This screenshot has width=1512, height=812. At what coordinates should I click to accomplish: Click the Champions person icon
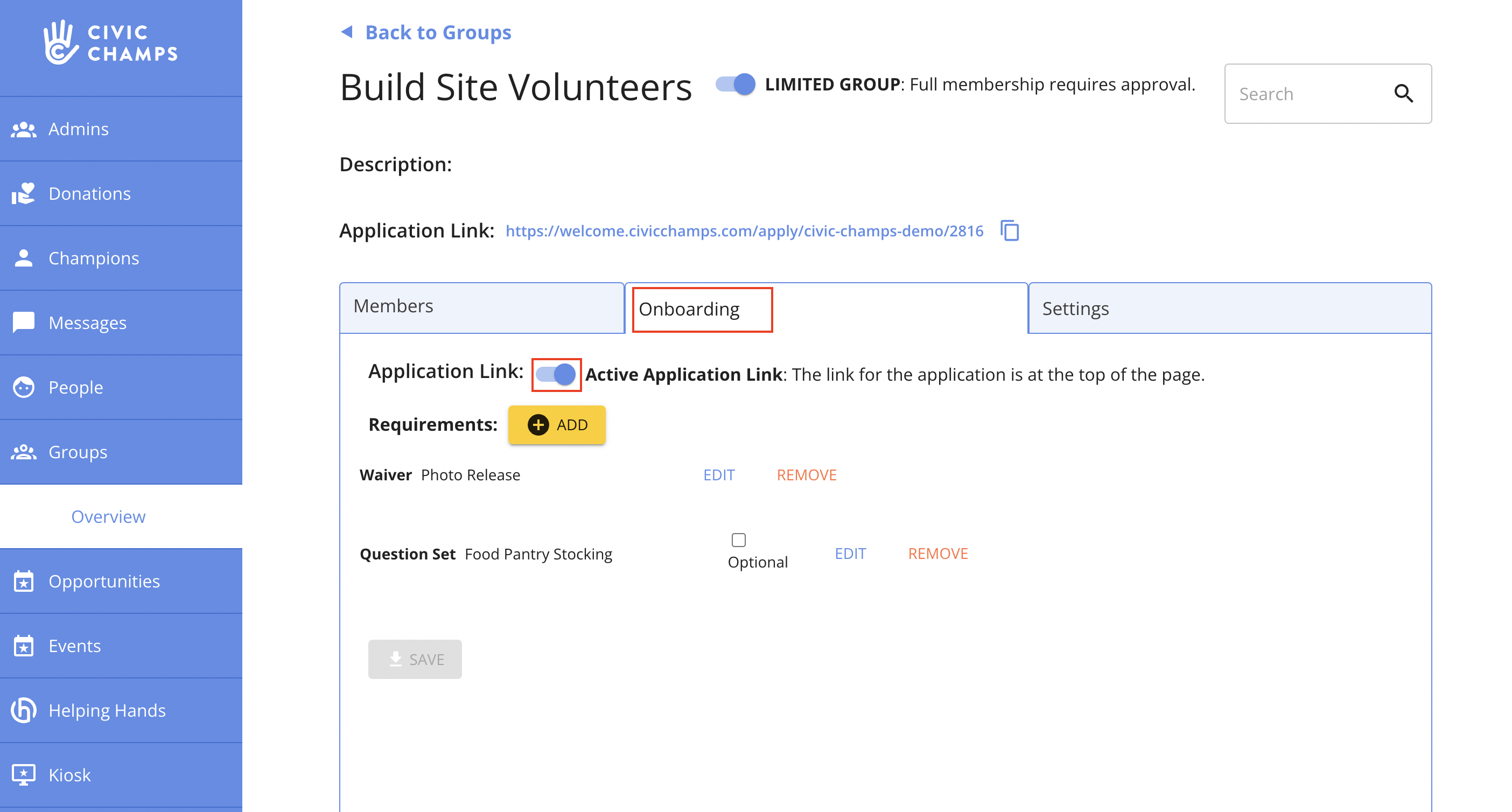pos(24,258)
